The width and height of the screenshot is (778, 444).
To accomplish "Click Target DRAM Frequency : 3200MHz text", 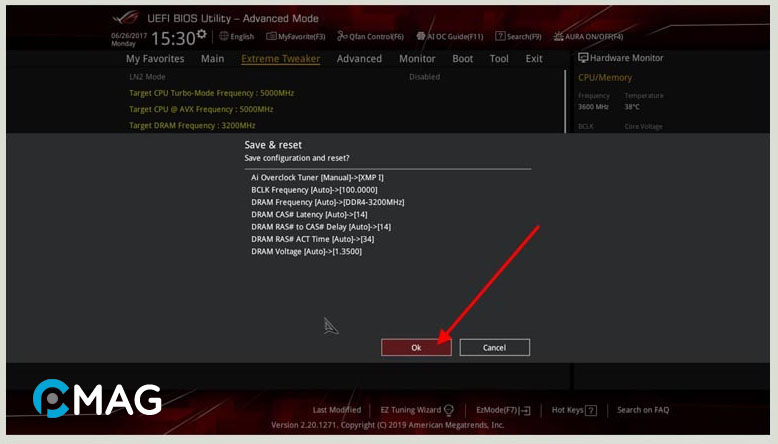I will tap(192, 126).
